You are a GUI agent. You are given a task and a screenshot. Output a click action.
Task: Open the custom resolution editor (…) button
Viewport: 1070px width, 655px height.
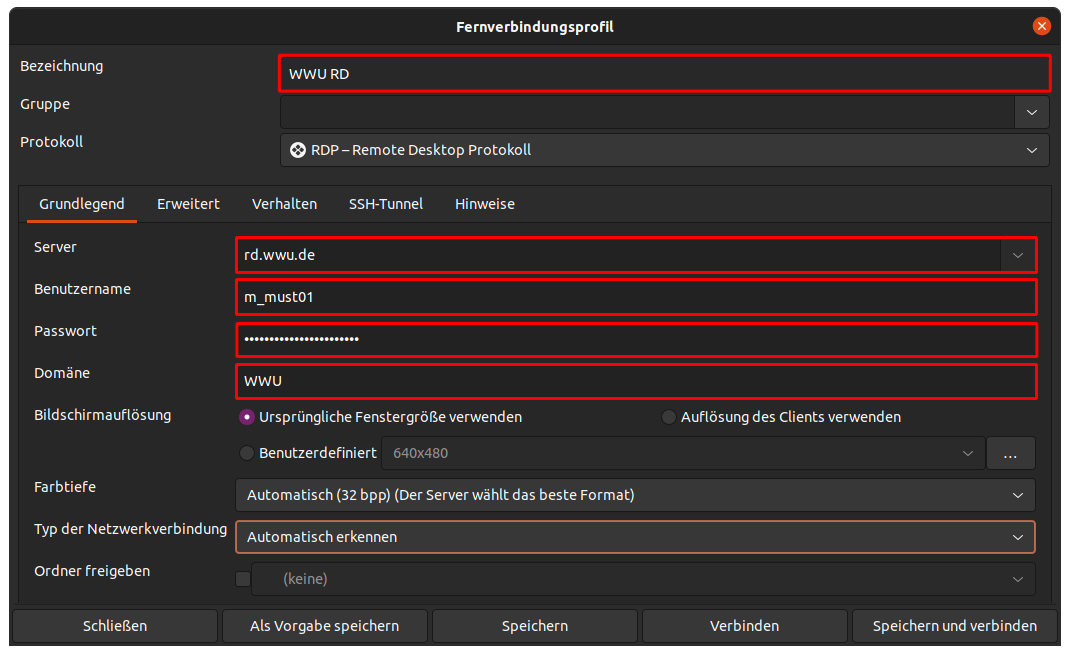(x=1010, y=453)
